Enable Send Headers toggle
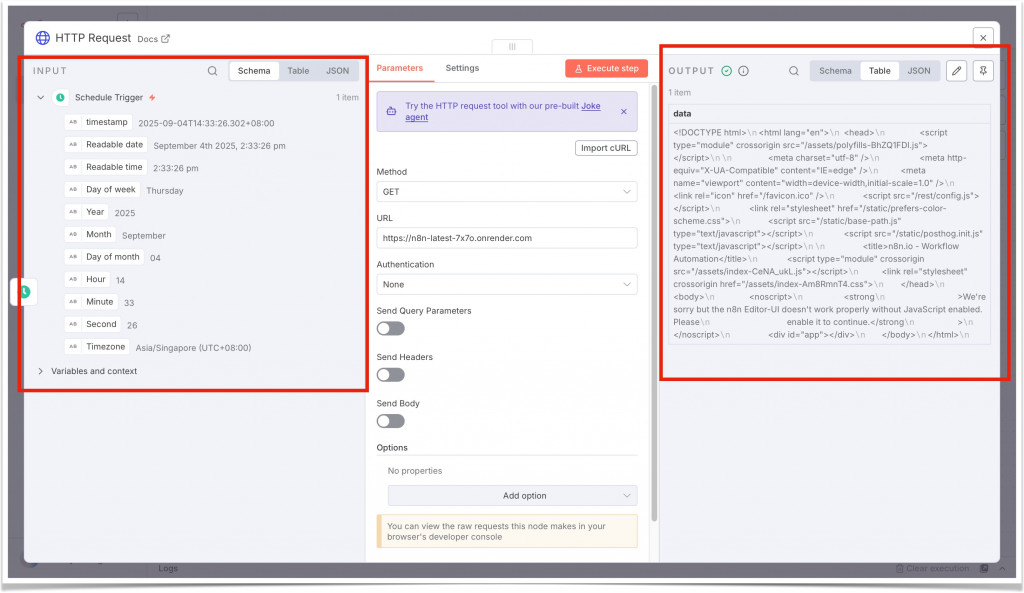This screenshot has height=593, width=1024. tap(391, 375)
